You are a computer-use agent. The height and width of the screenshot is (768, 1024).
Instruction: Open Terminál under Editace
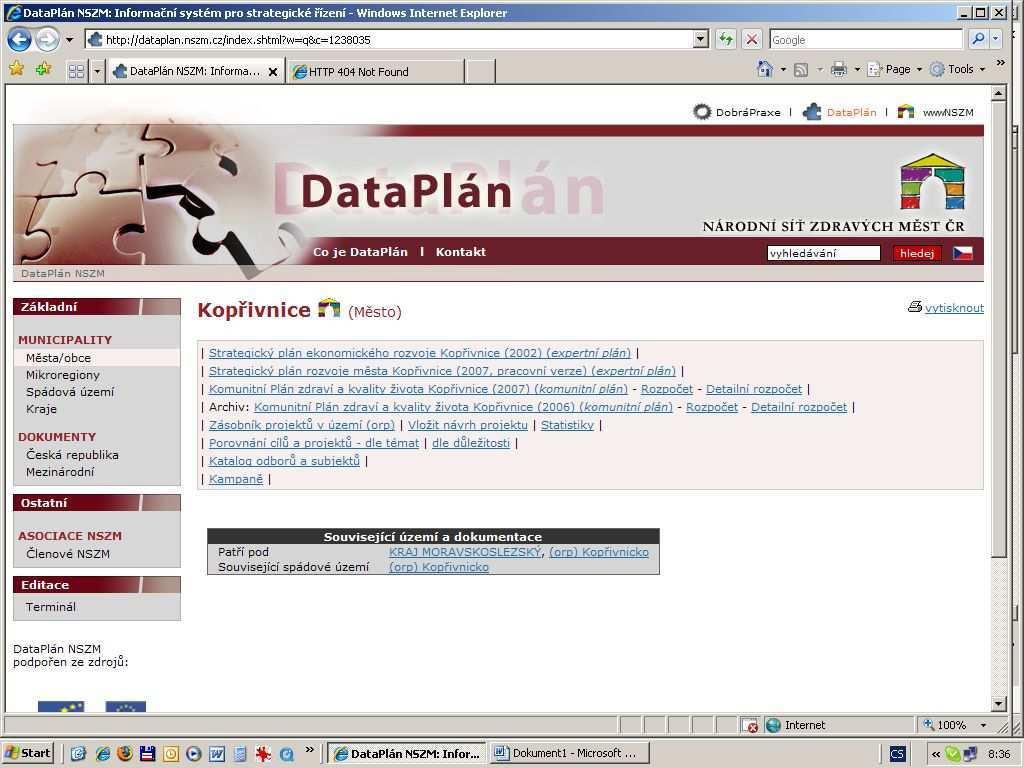(51, 607)
